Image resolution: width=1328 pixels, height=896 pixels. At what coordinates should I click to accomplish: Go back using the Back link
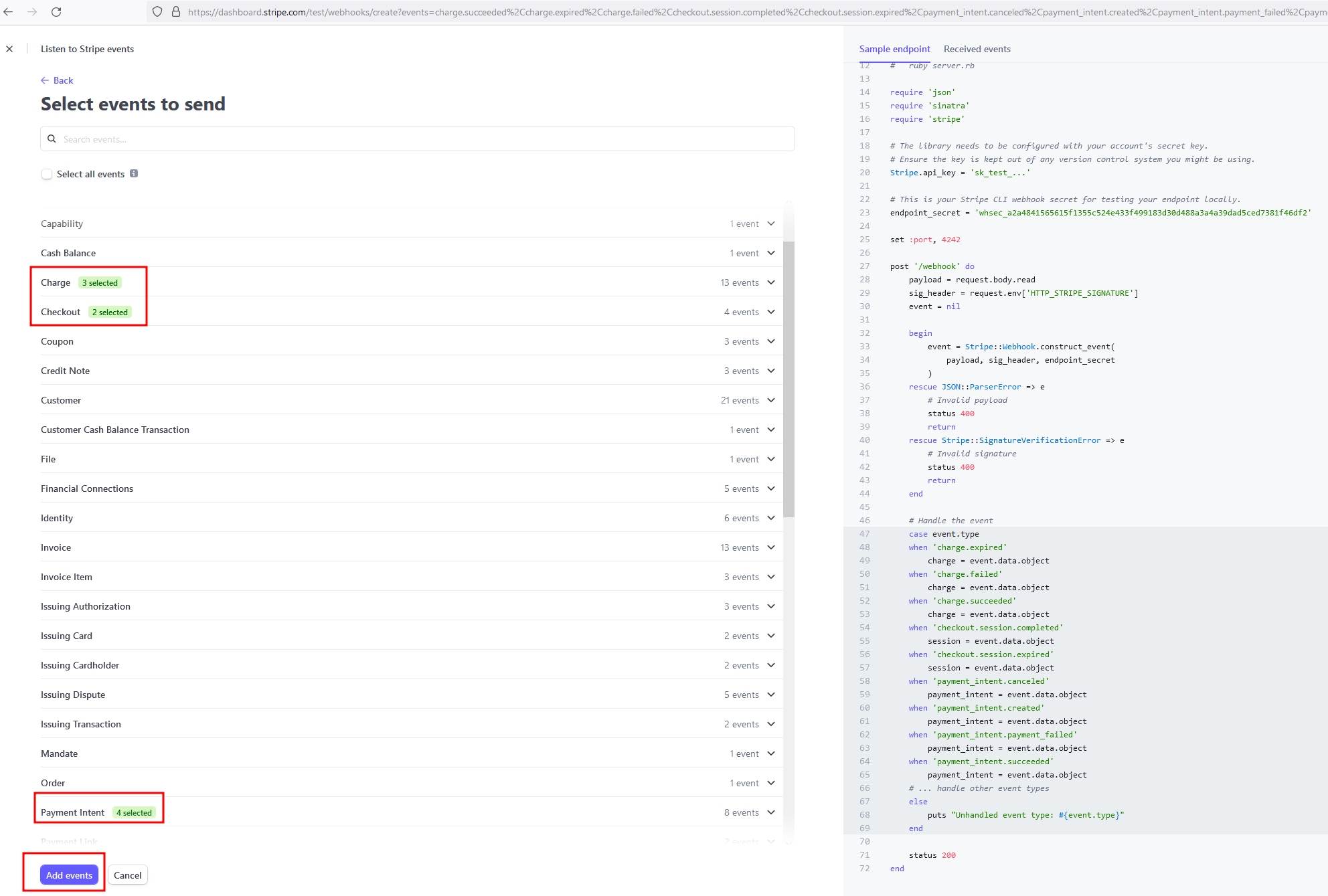point(57,80)
